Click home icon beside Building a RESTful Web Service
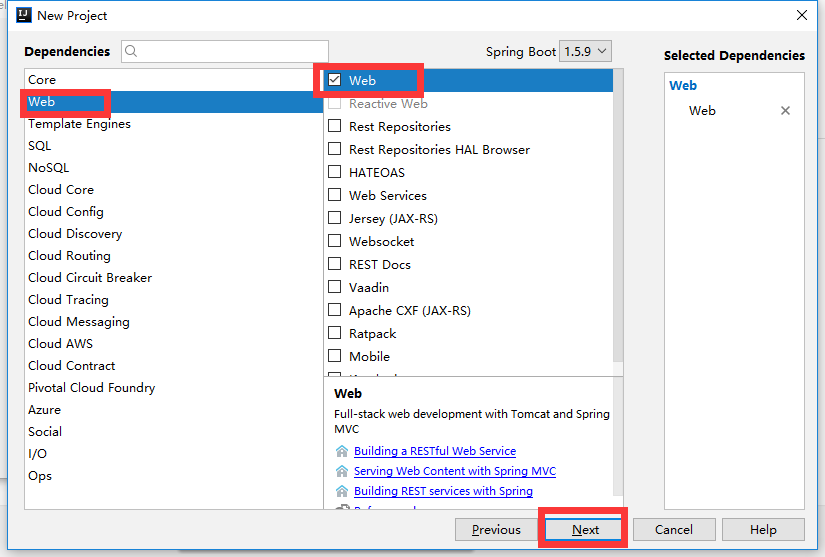This screenshot has width=825, height=557. point(342,451)
